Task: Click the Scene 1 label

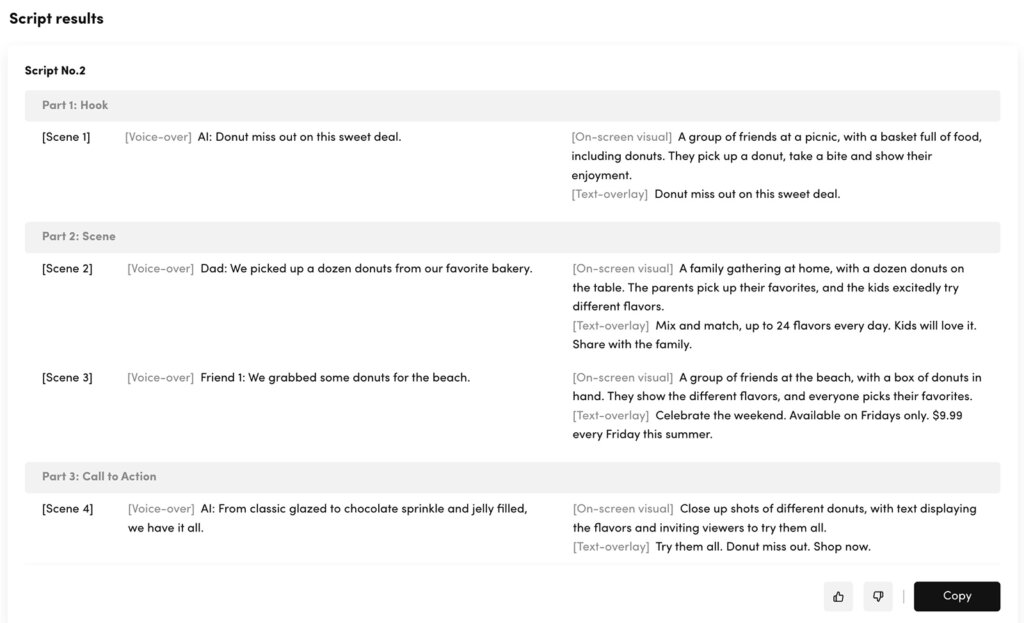Action: pyautogui.click(x=66, y=137)
